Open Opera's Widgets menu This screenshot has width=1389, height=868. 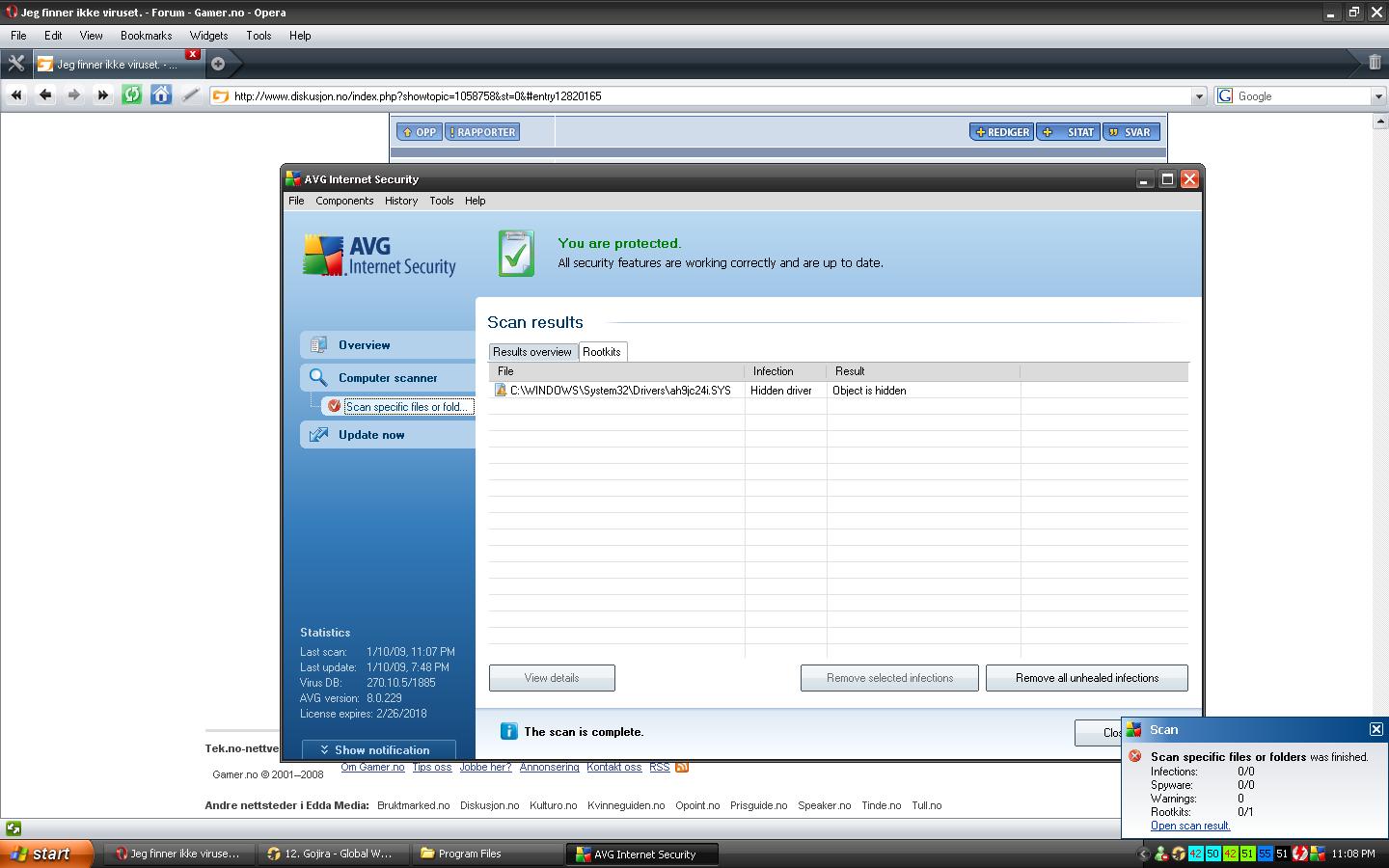208,35
